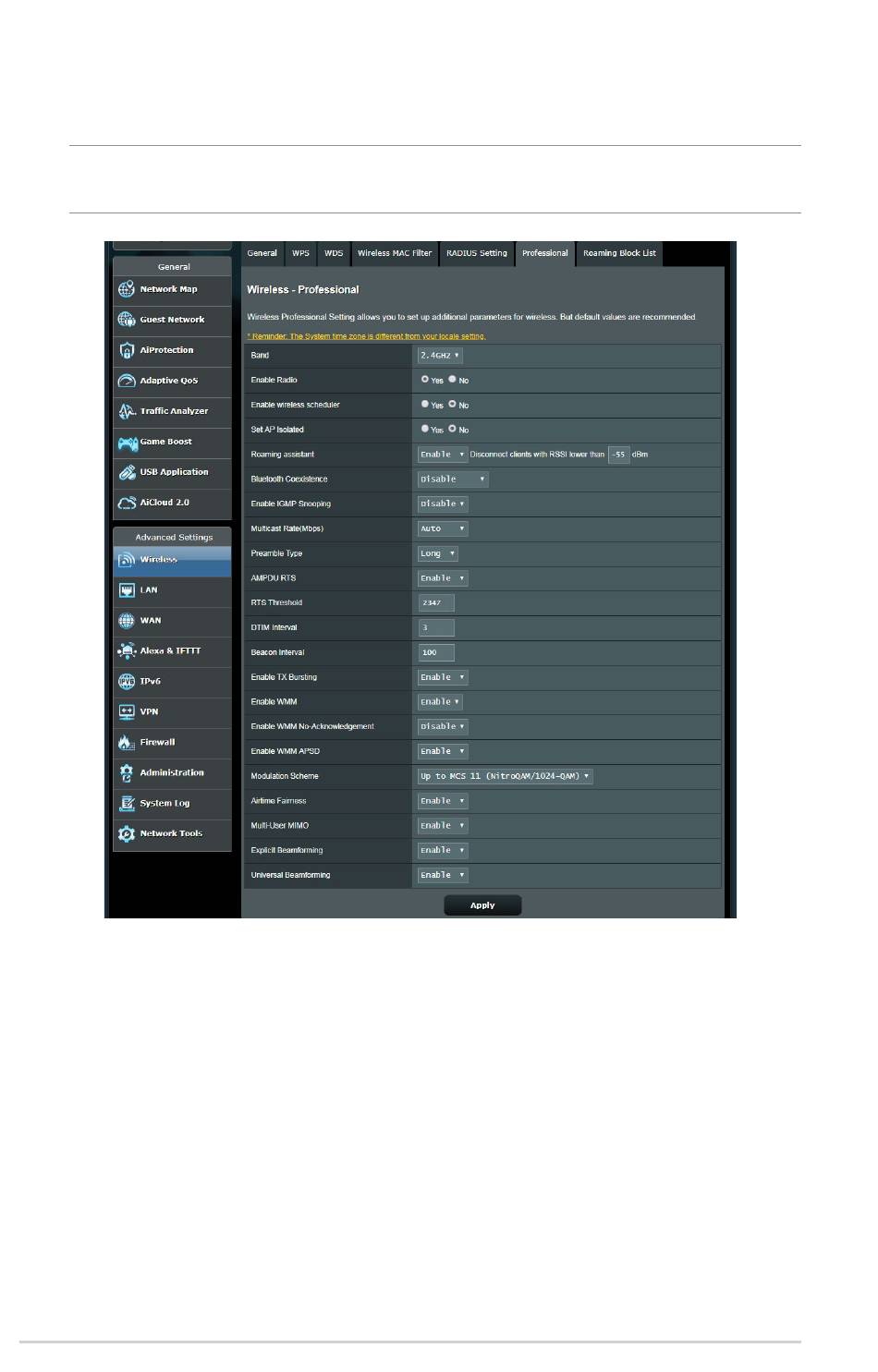The width and height of the screenshot is (878, 1372).
Task: Open the Roaming Block List tab
Action: [x=619, y=253]
